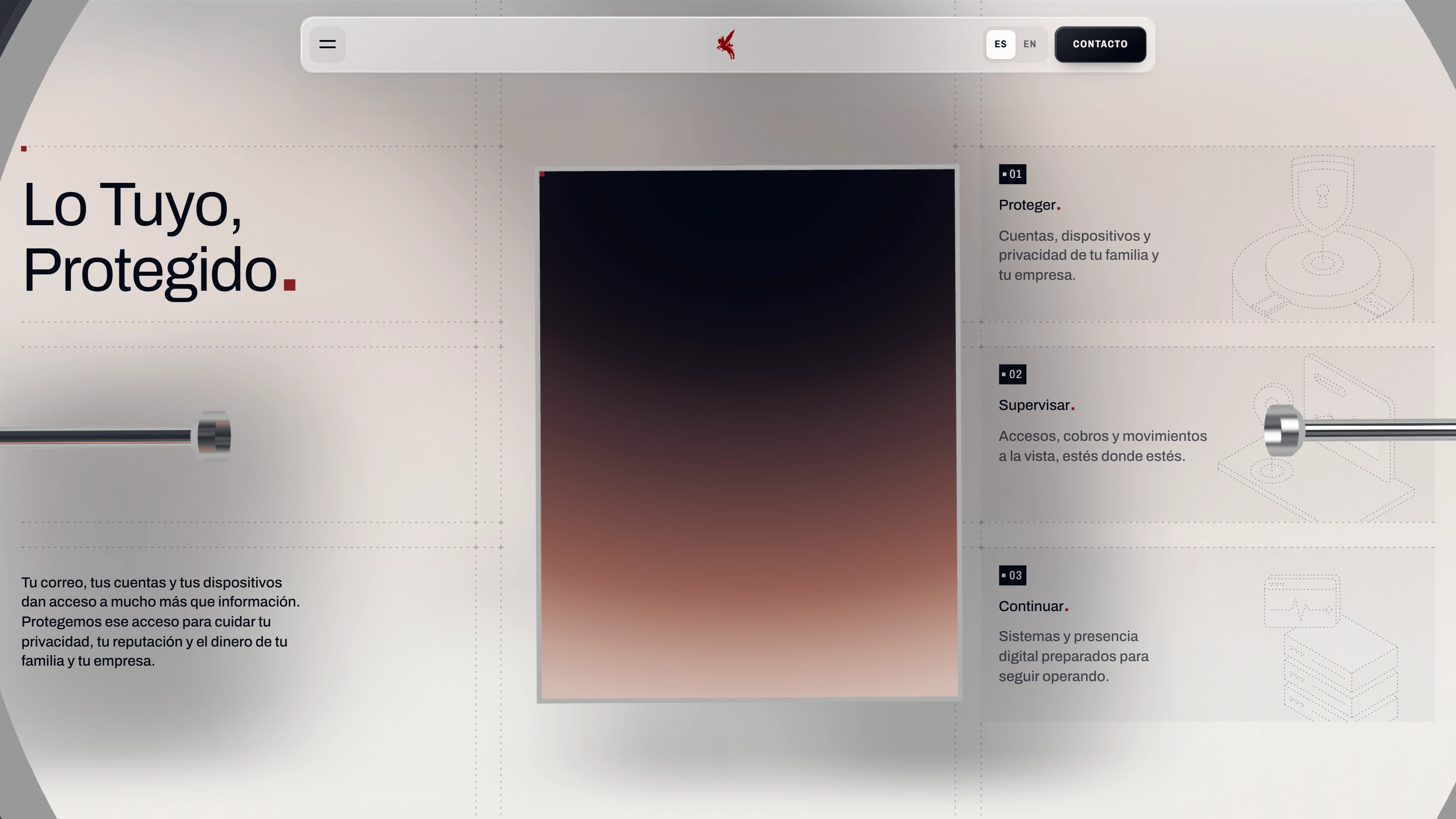Image resolution: width=1456 pixels, height=819 pixels.
Task: Switch language to EN
Action: pyautogui.click(x=1030, y=44)
